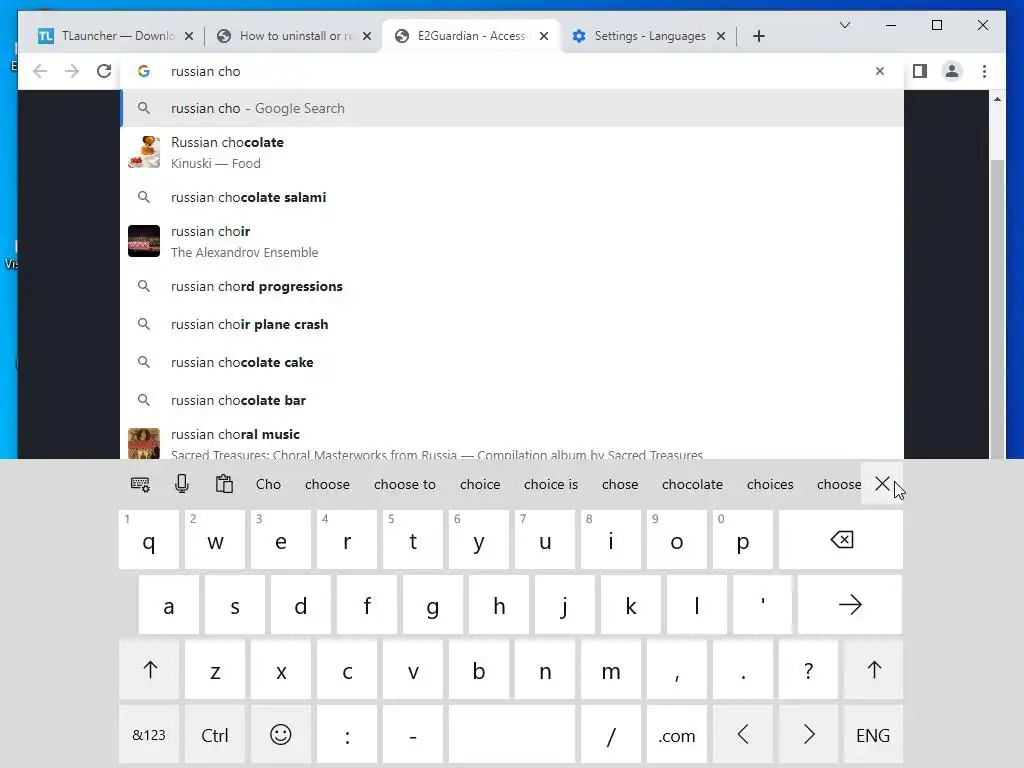The image size is (1024, 768).
Task: Close the How to uninstall tab
Action: pyautogui.click(x=367, y=36)
